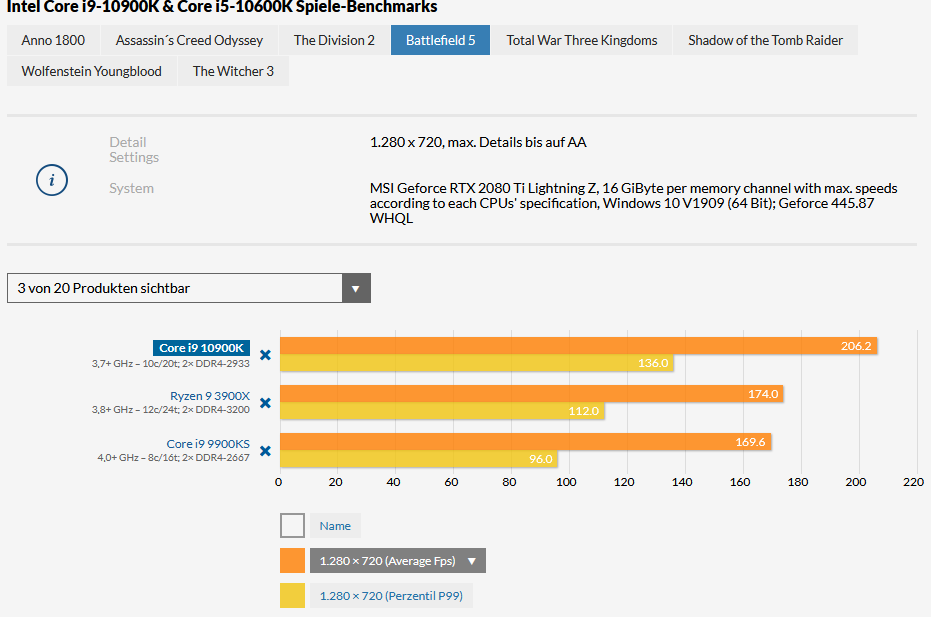Sort chart by Name
This screenshot has height=617, width=931.
click(x=335, y=526)
